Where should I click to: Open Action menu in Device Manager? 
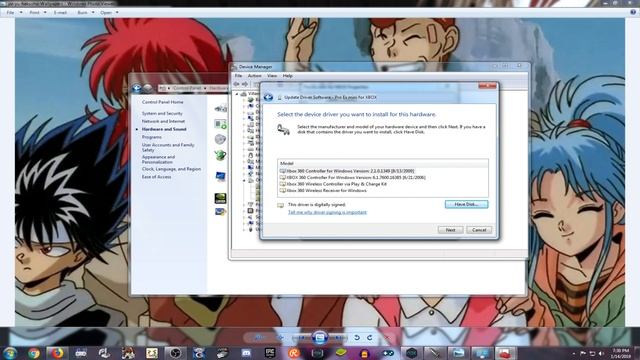click(x=254, y=76)
